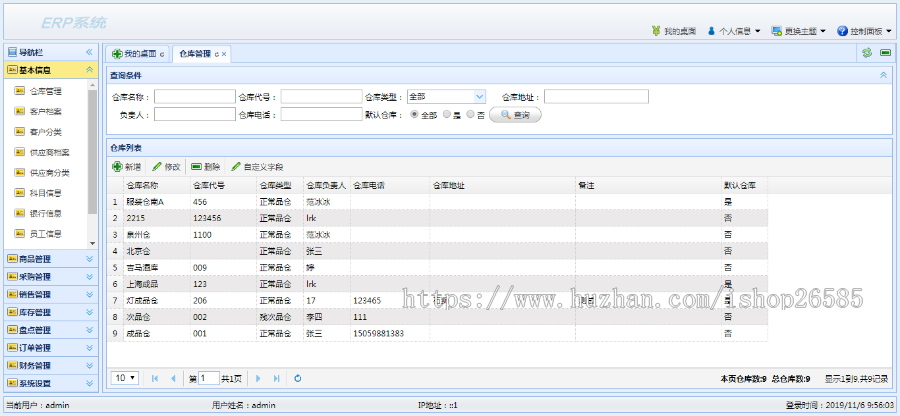This screenshot has height=416, width=900.
Task: Open 供应商分类 in sidebar
Action: 49,173
